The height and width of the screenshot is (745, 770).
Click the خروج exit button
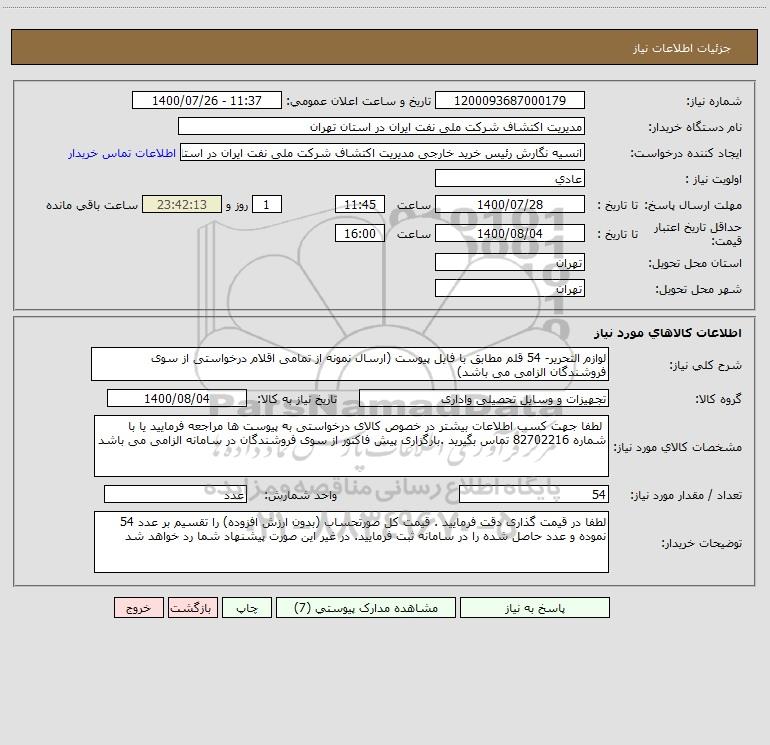138,607
